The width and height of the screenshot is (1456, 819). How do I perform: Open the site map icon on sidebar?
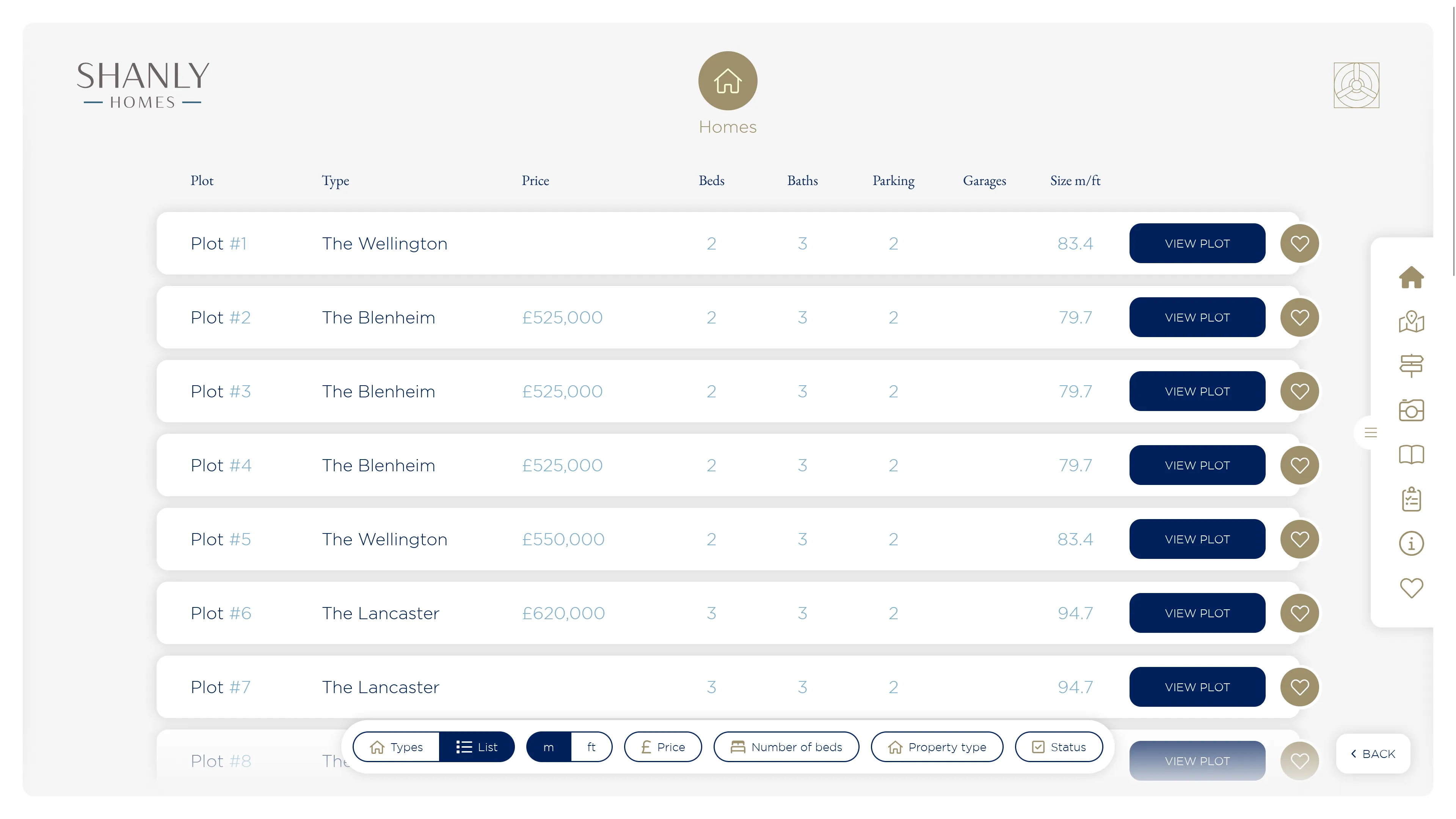tap(1411, 322)
